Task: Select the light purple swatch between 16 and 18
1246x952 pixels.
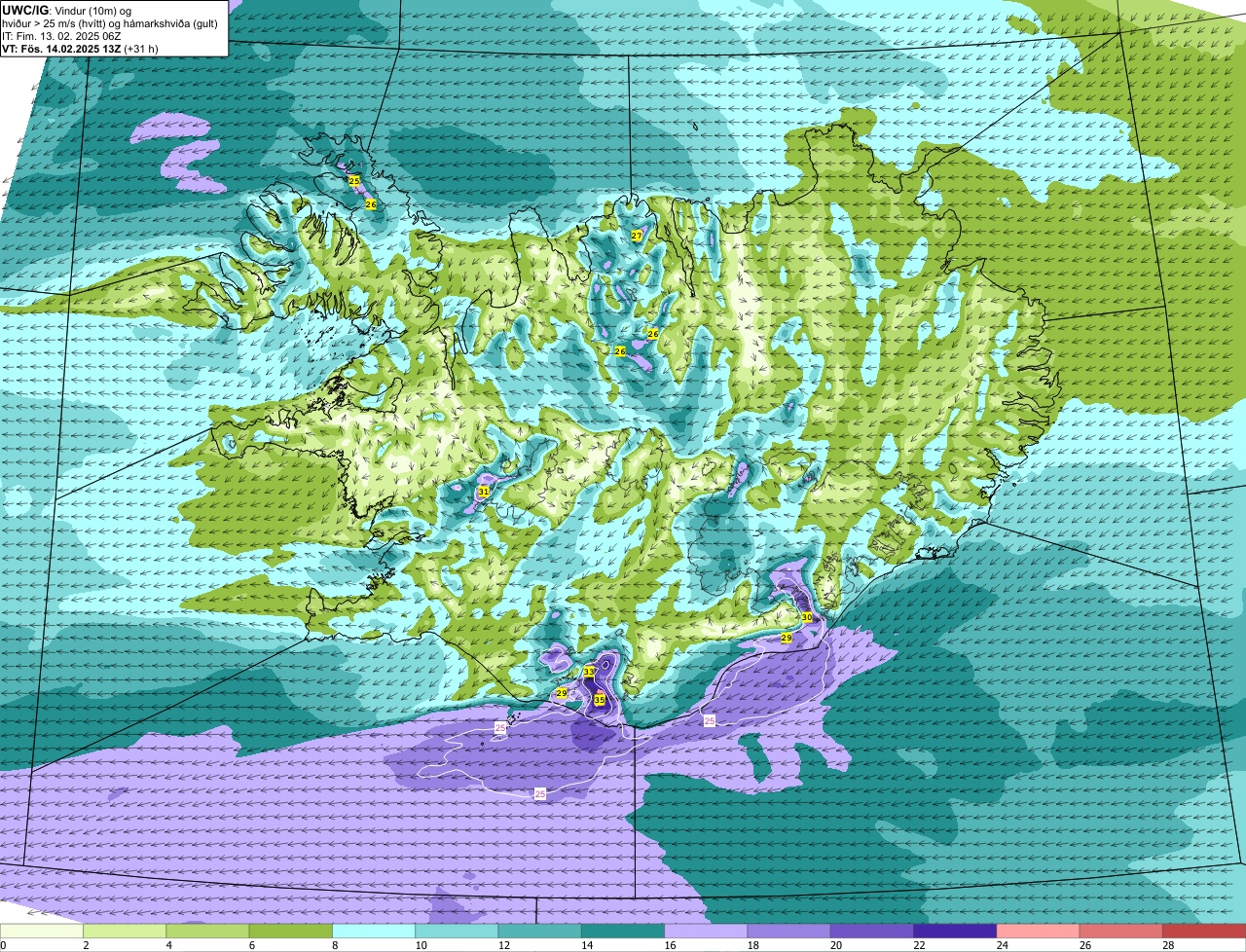Action: click(x=706, y=931)
